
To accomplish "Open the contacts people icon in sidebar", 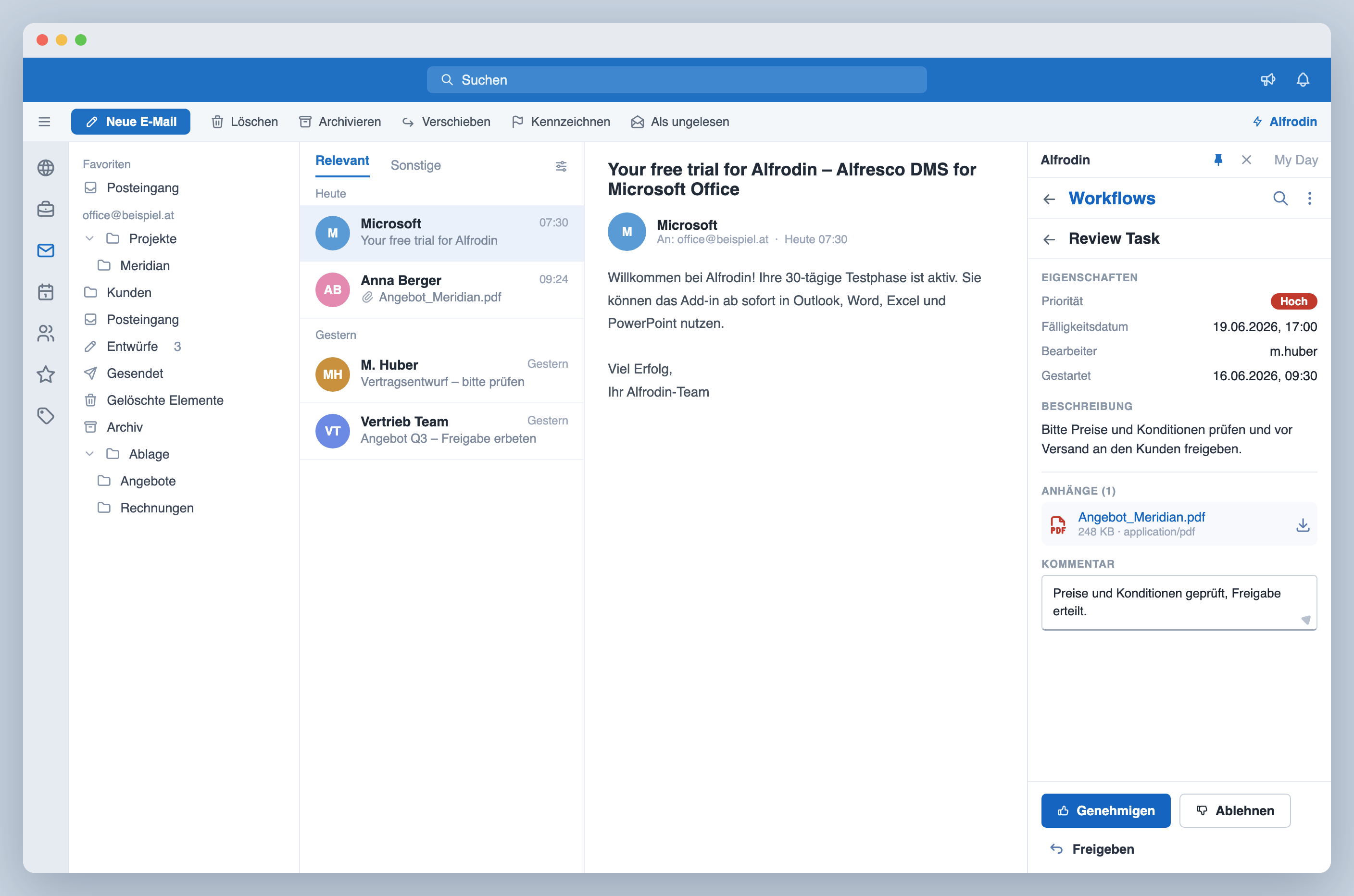I will tap(46, 333).
